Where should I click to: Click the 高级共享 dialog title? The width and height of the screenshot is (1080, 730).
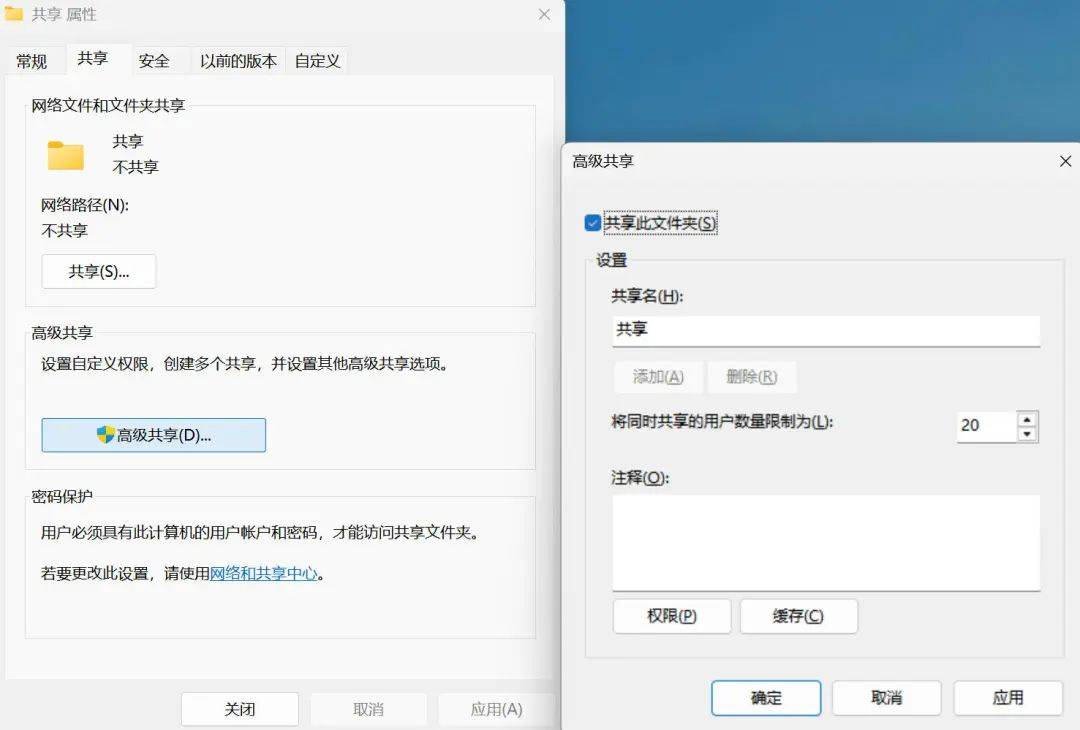pyautogui.click(x=603, y=161)
